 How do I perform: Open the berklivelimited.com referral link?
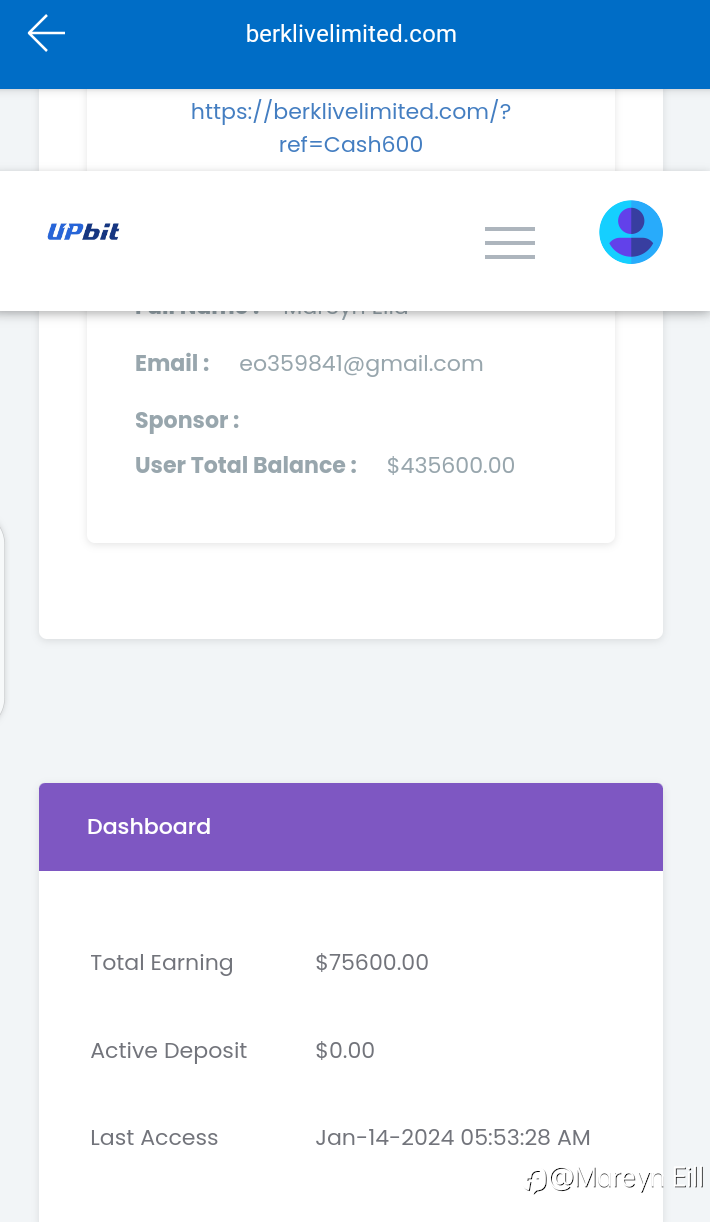tap(351, 128)
